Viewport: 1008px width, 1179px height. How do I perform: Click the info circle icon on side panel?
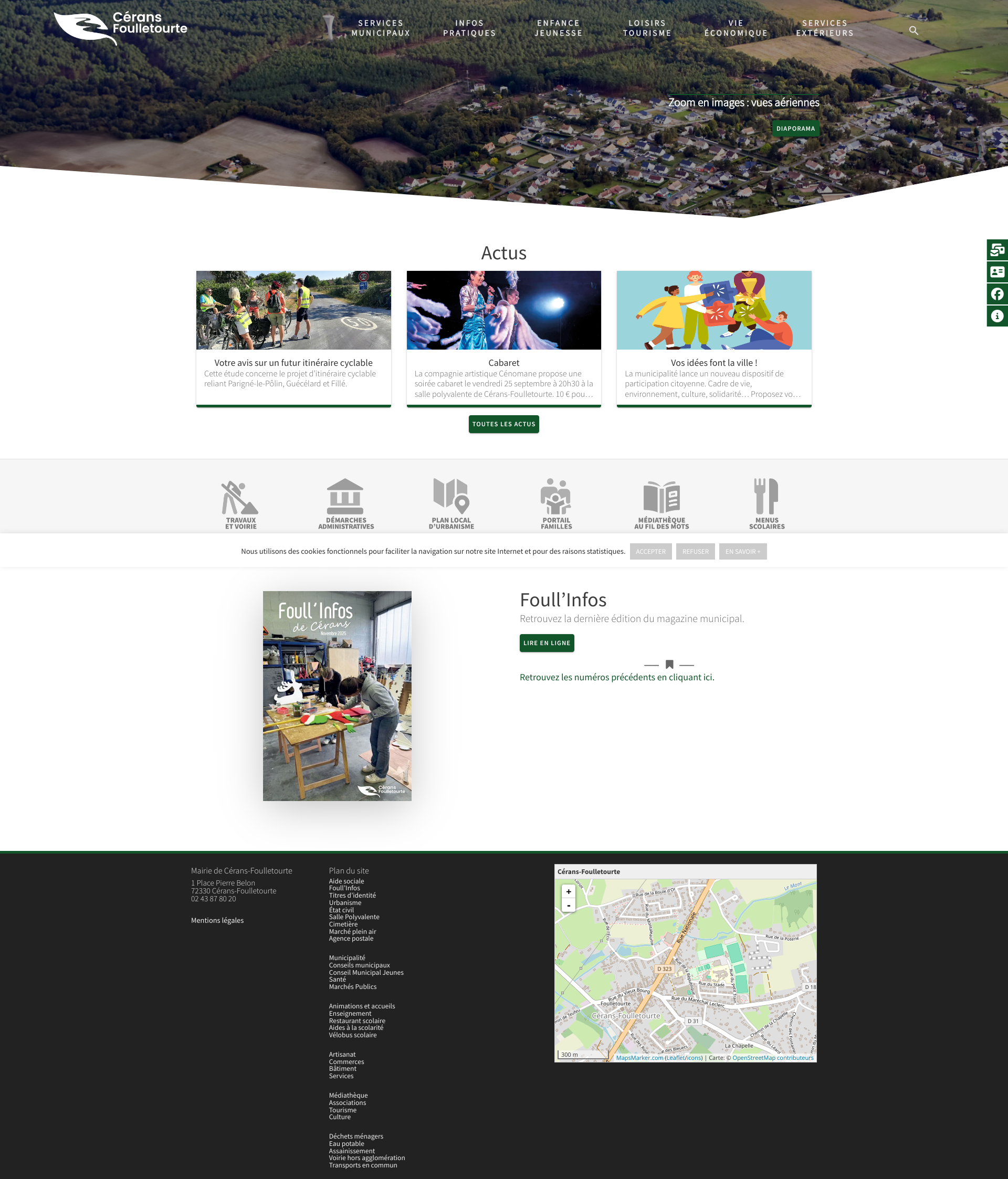997,317
